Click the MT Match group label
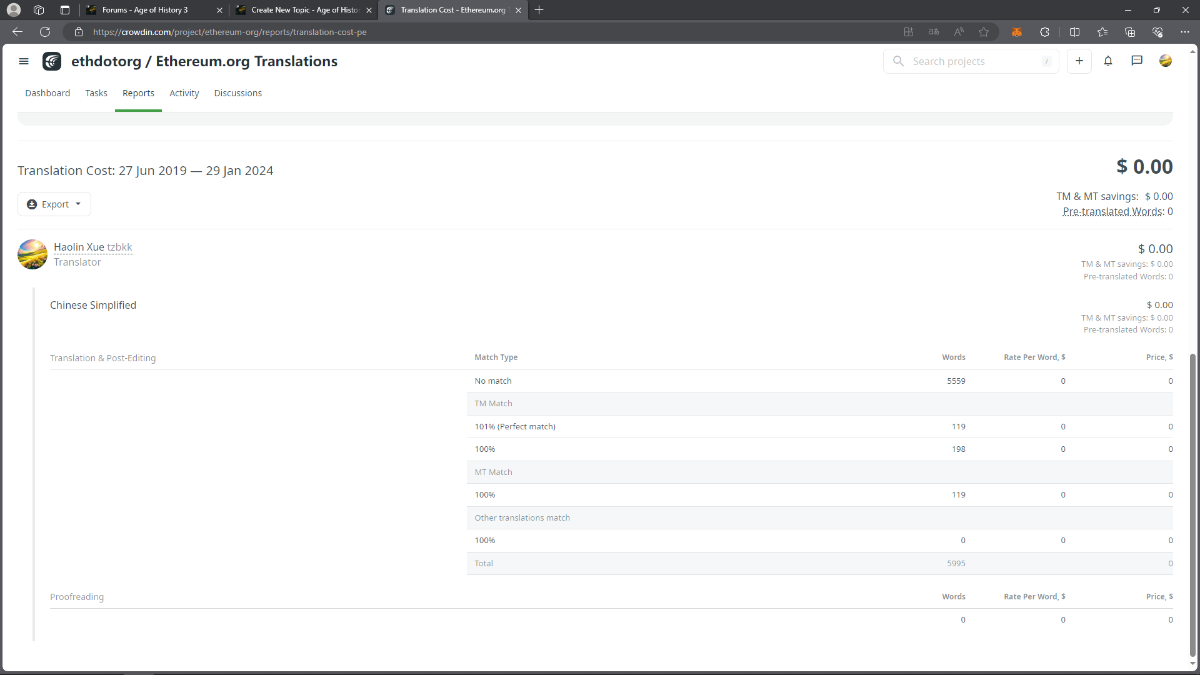 coord(493,472)
